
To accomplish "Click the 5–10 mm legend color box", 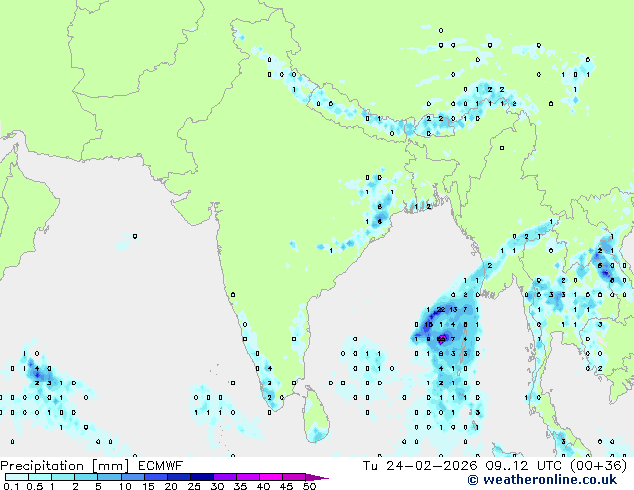I will pos(109,477).
